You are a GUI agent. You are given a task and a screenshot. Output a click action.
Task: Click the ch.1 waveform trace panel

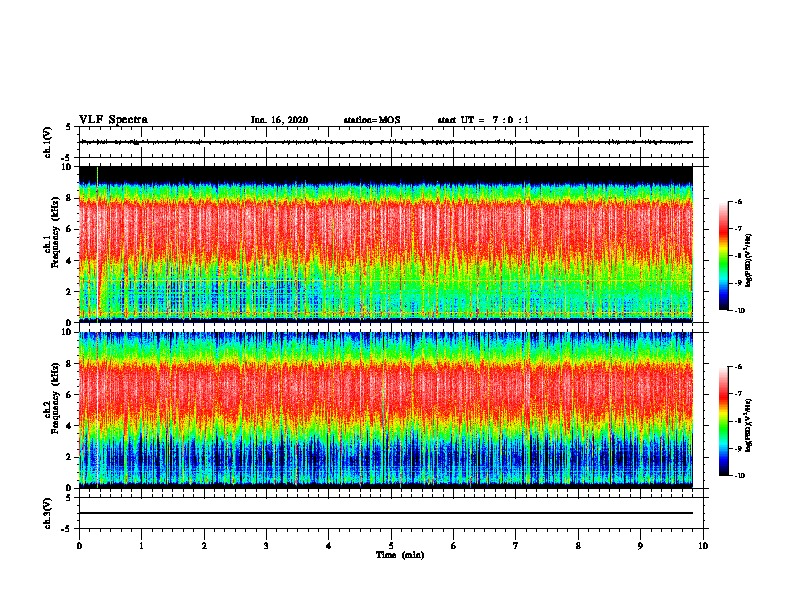point(391,142)
